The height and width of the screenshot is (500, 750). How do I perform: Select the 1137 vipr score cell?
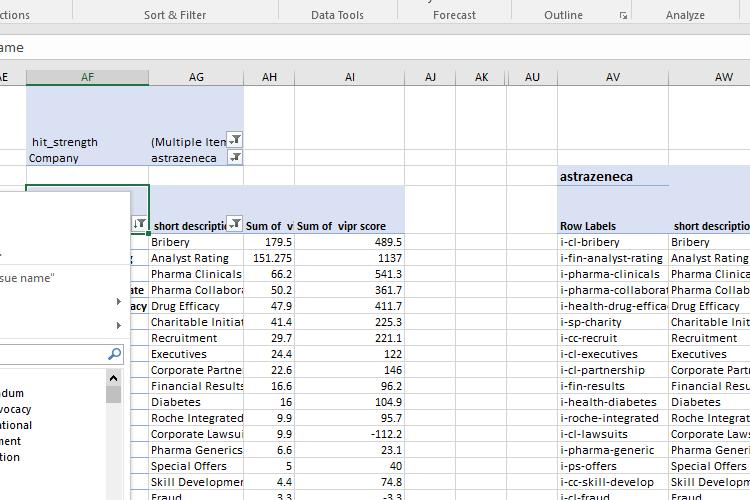pyautogui.click(x=350, y=258)
